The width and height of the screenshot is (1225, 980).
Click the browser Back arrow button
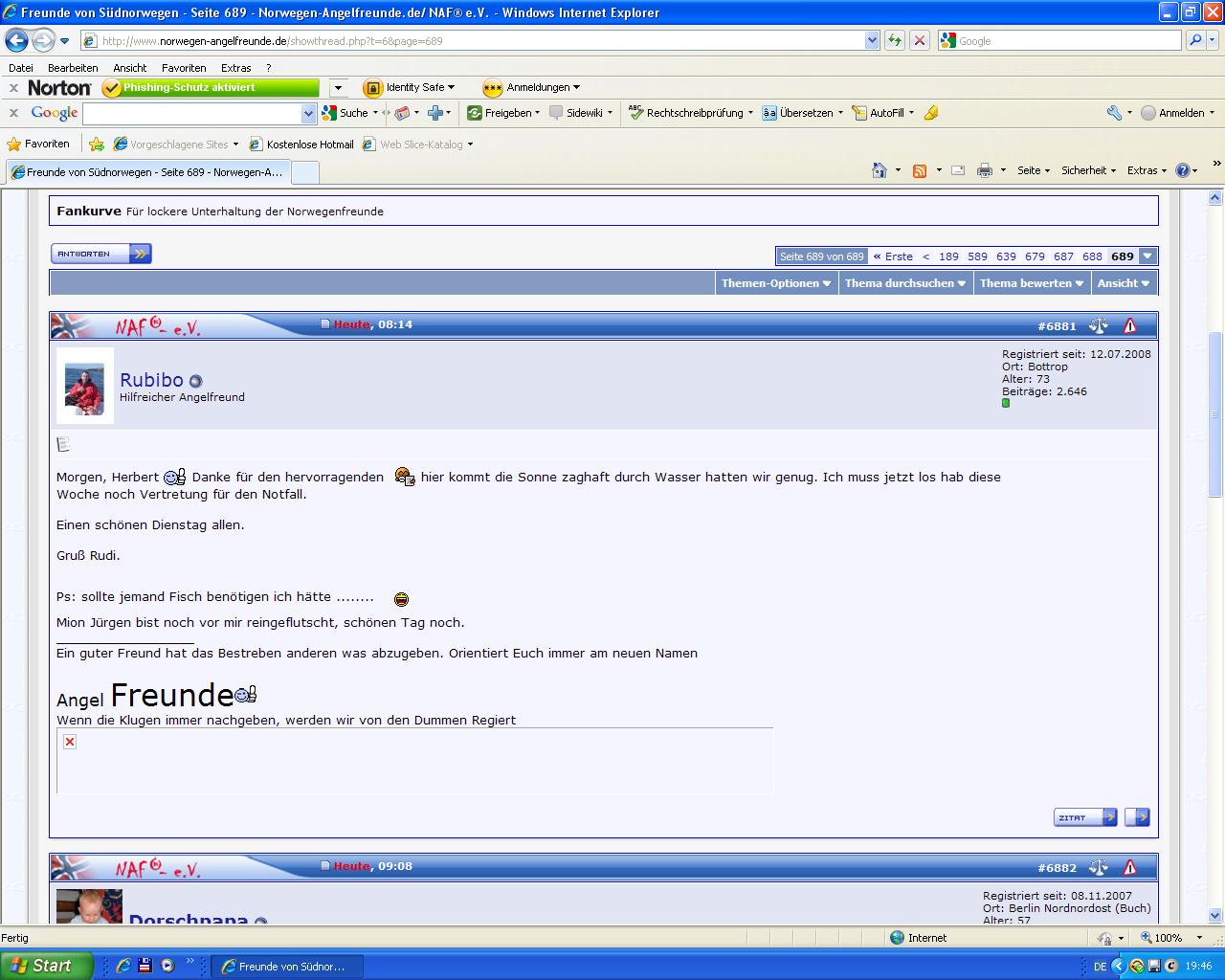point(16,40)
